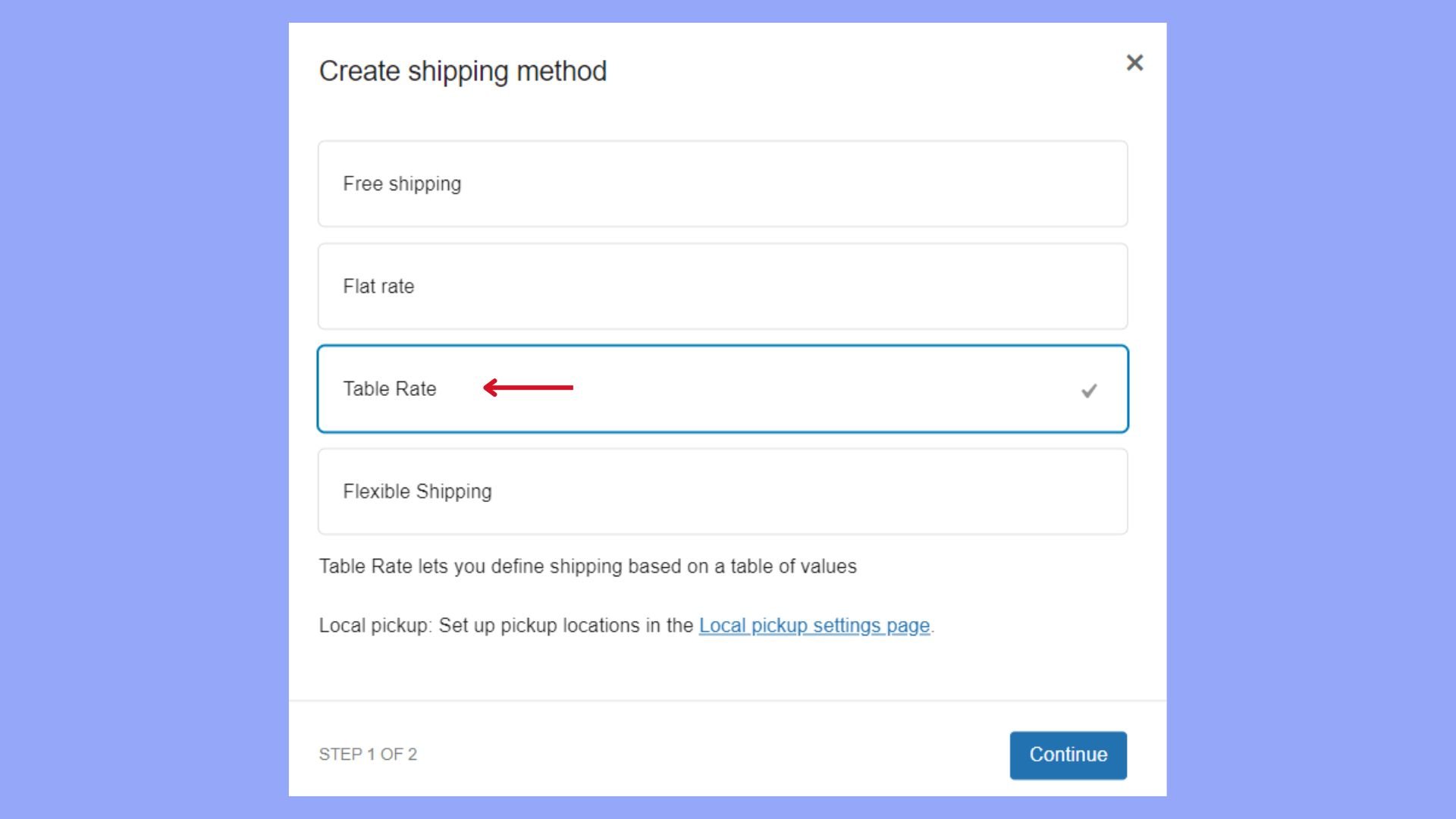
Task: Click the Table Rate description sentence
Action: [588, 566]
